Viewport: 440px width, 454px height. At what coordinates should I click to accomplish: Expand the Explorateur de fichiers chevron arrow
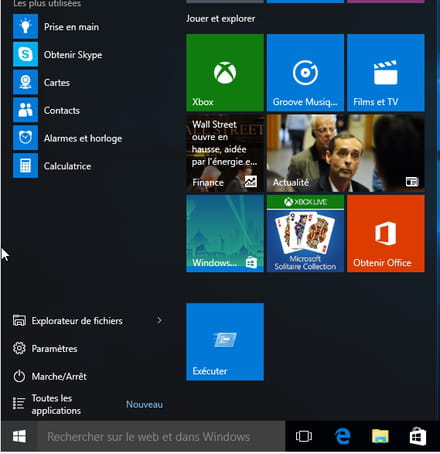[159, 320]
